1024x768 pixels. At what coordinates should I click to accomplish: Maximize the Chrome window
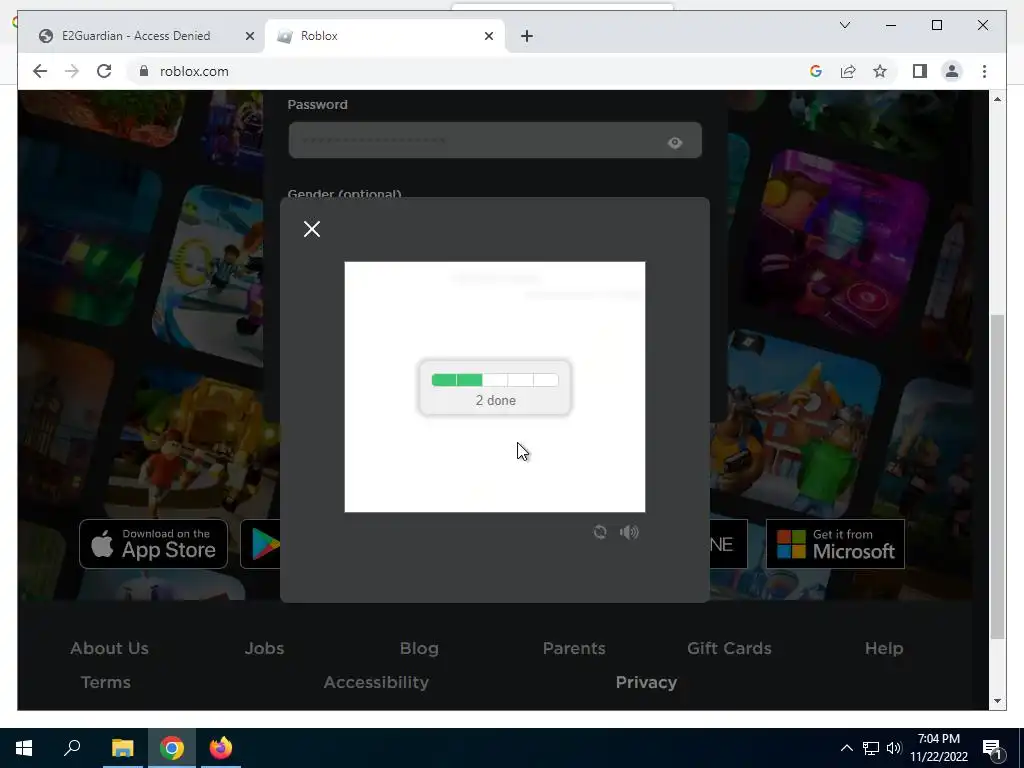click(936, 25)
